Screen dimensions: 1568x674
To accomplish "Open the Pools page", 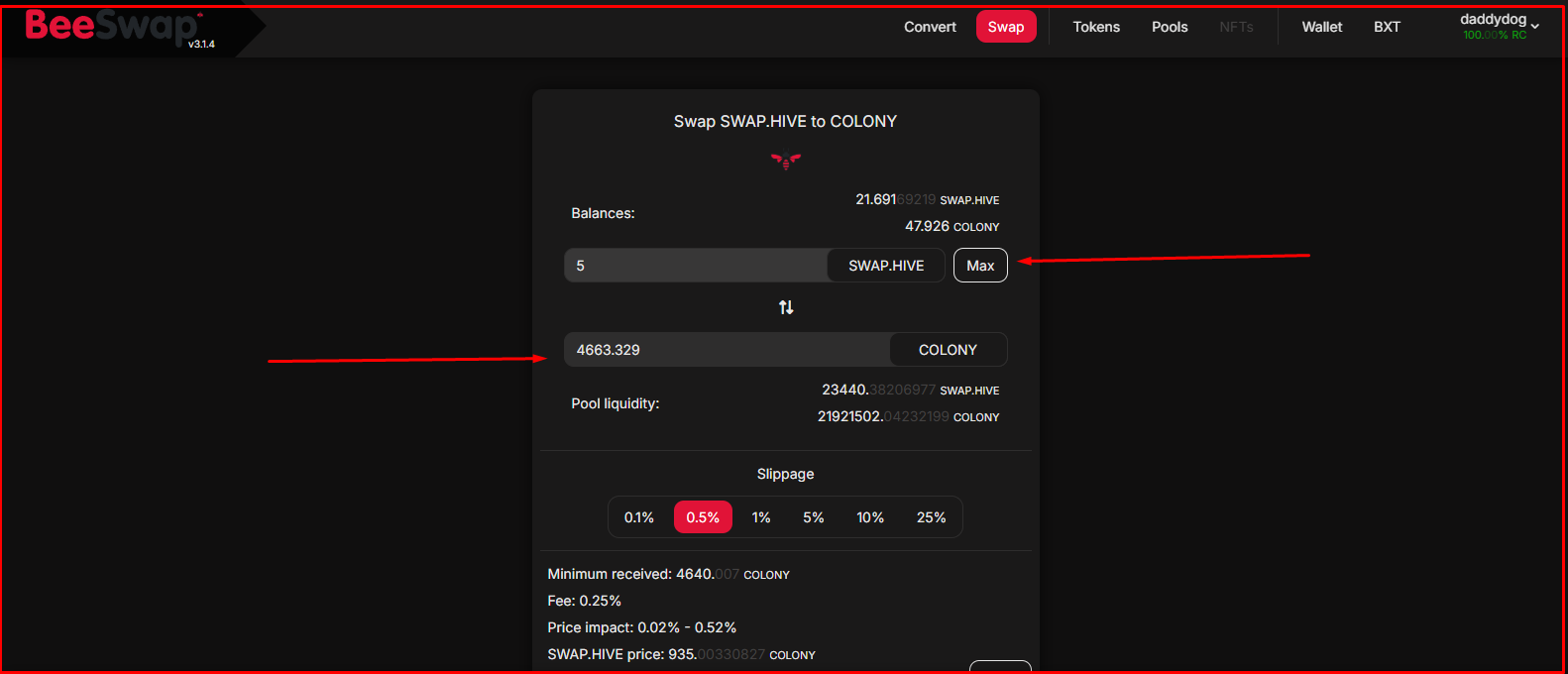I will pos(1170,27).
